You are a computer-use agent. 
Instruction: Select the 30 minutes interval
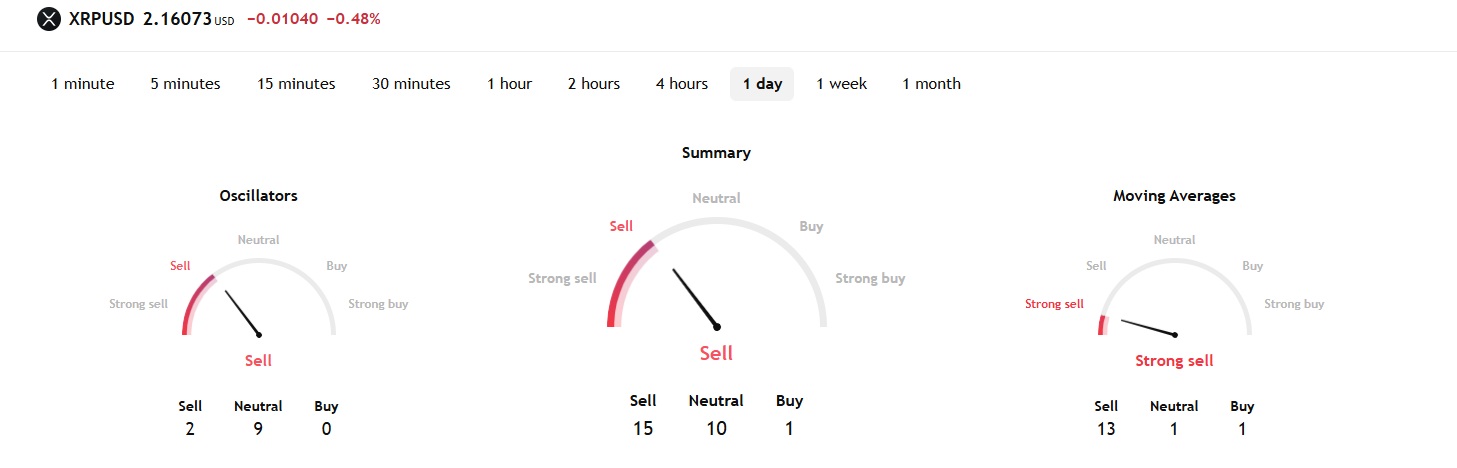pos(411,84)
